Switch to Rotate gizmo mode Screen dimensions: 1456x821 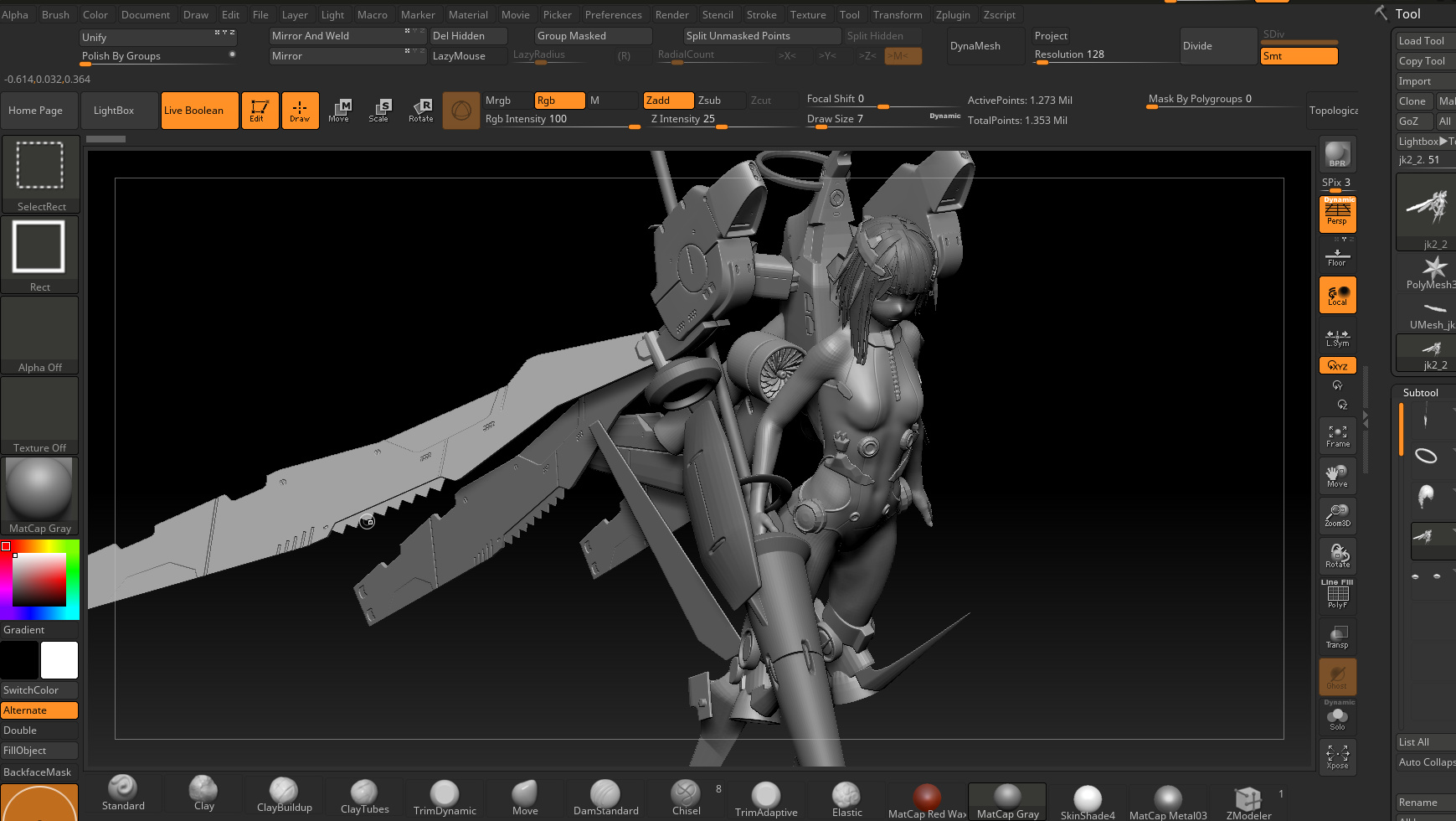(x=420, y=111)
